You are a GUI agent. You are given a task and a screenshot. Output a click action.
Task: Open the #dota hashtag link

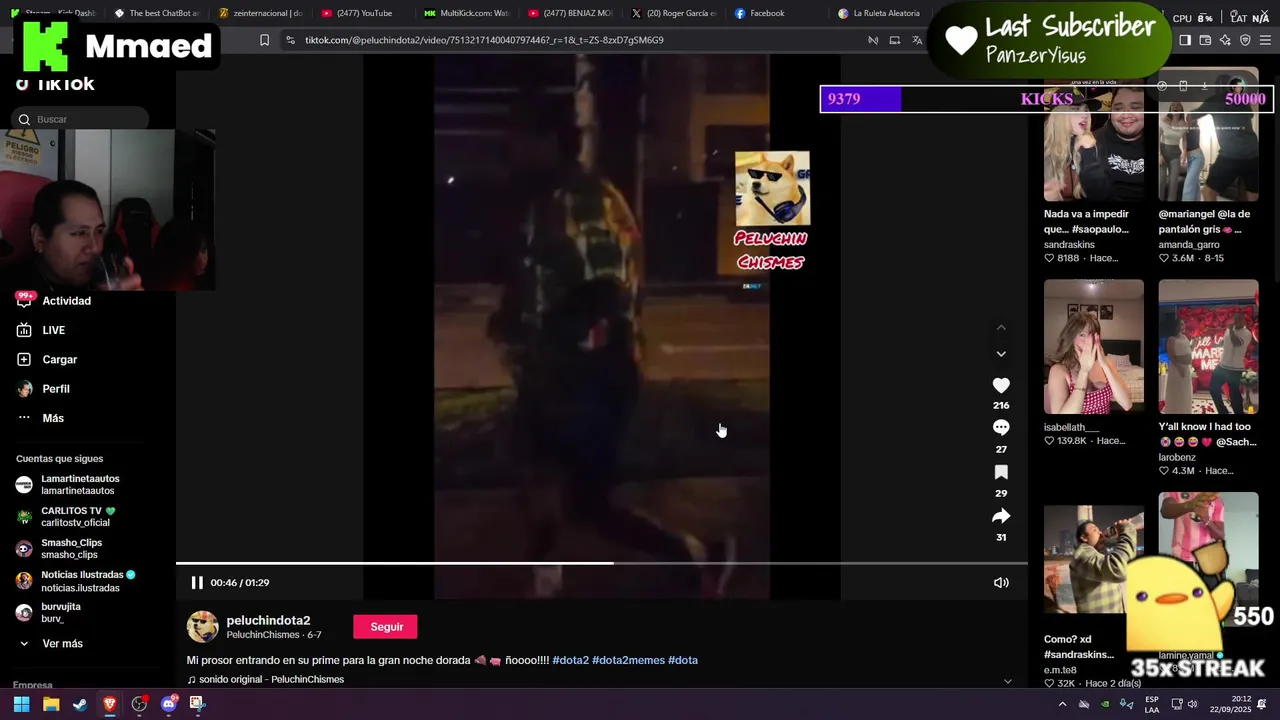click(x=683, y=660)
